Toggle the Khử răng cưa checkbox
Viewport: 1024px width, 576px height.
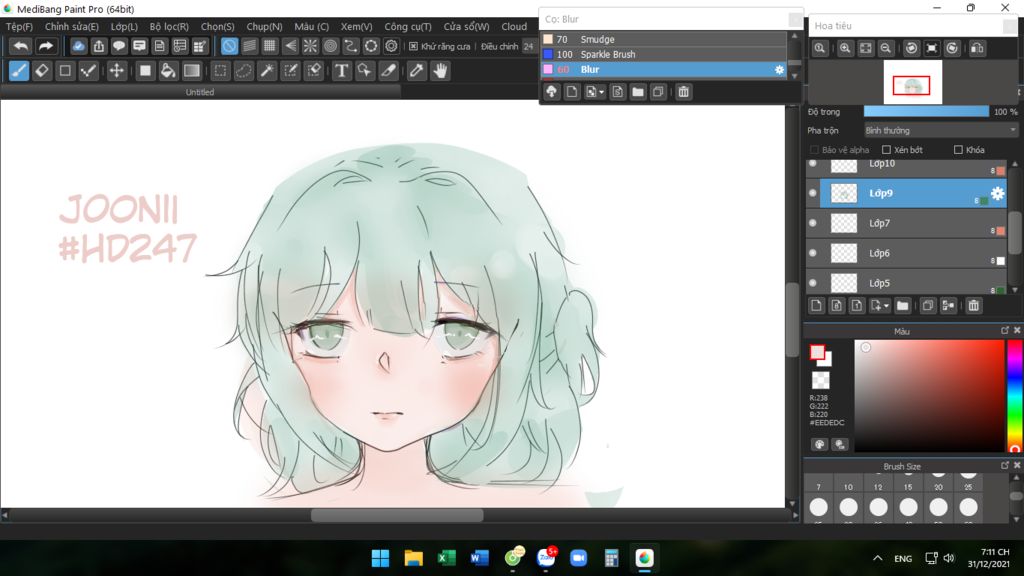pyautogui.click(x=413, y=46)
